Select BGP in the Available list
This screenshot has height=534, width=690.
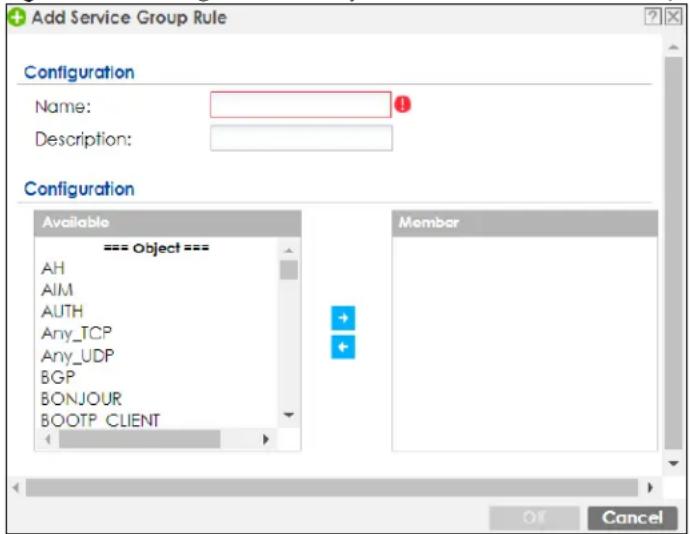tap(58, 377)
